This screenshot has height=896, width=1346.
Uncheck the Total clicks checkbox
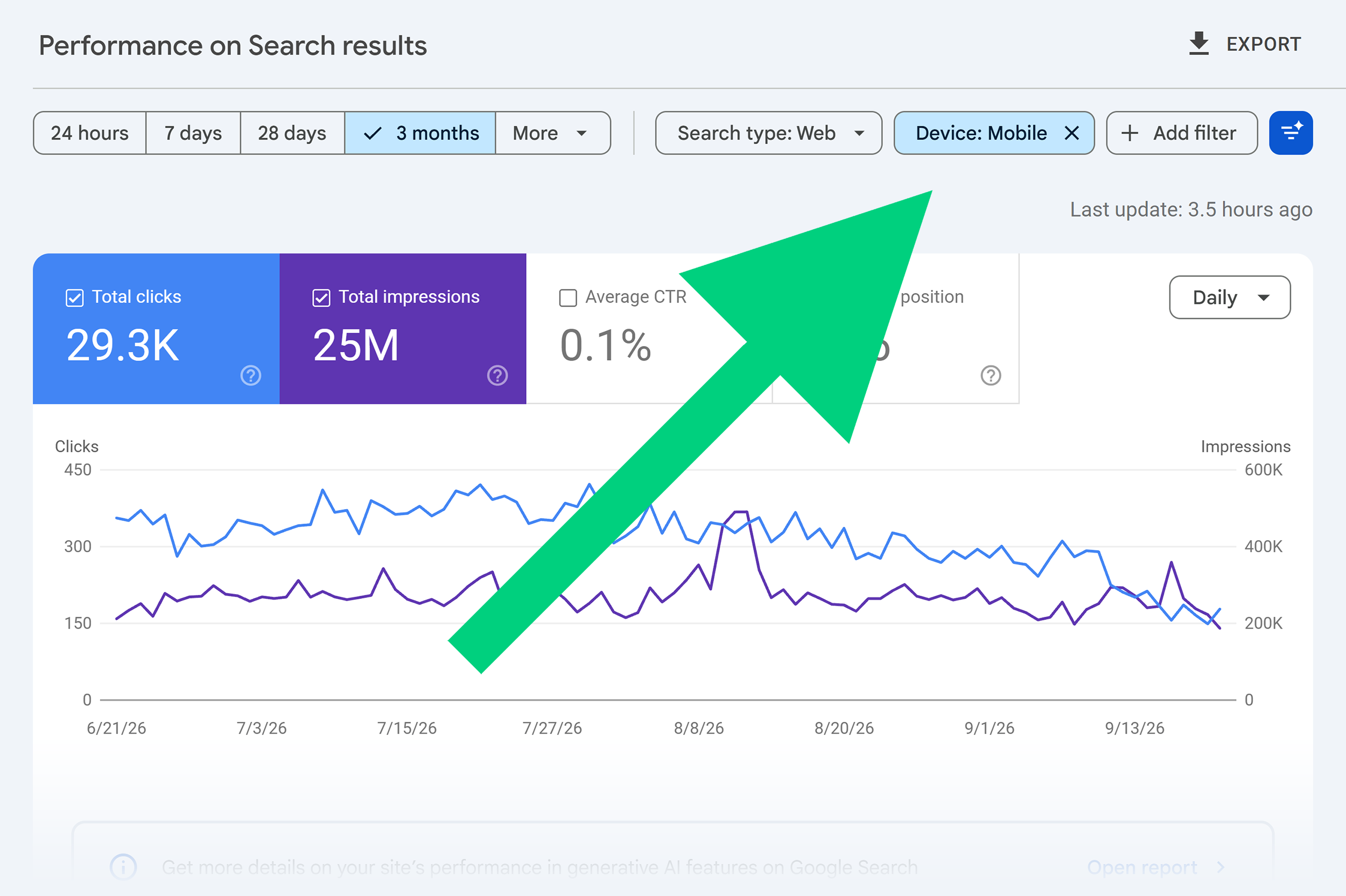tap(75, 298)
